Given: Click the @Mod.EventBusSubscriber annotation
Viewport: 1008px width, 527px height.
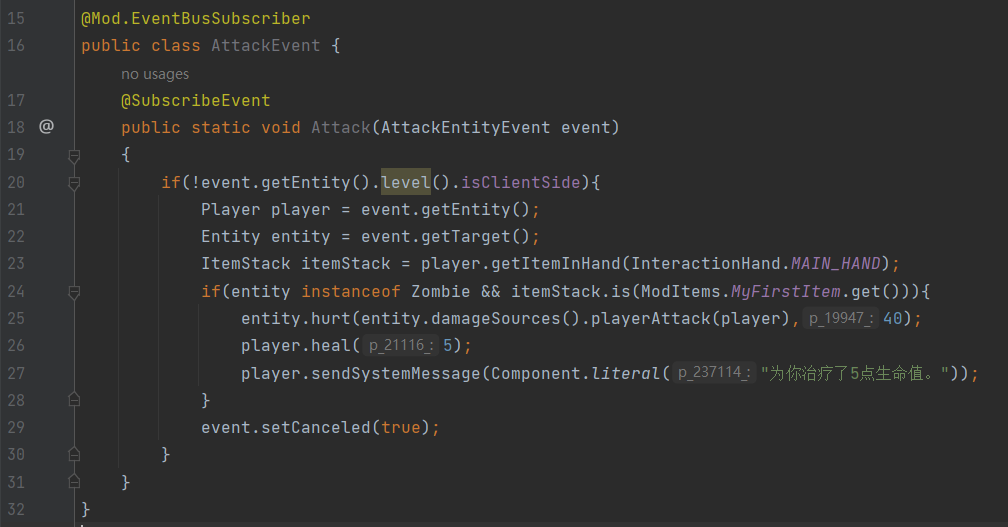Looking at the screenshot, I should [x=195, y=19].
